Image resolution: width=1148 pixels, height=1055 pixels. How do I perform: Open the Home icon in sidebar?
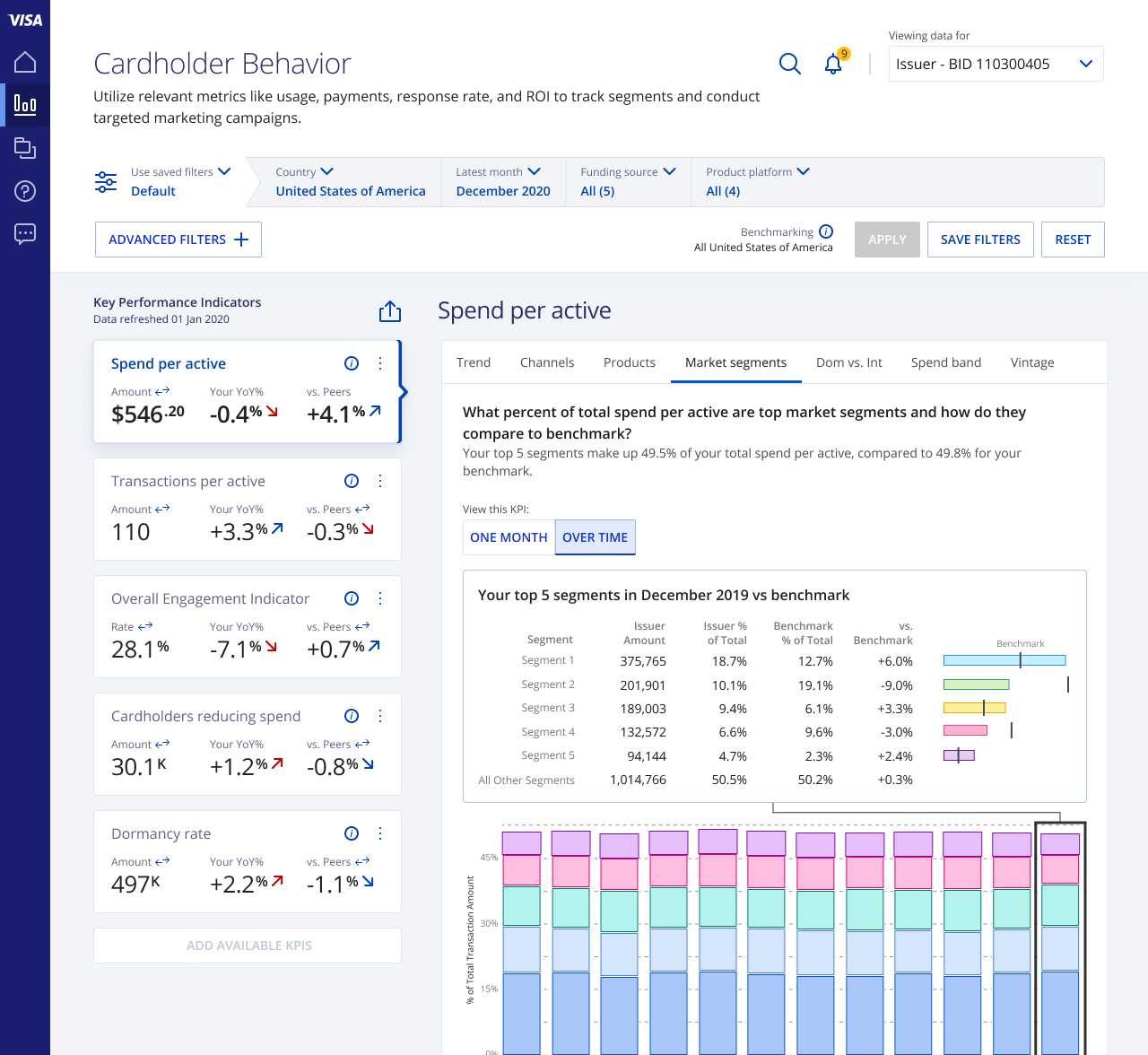coord(25,62)
